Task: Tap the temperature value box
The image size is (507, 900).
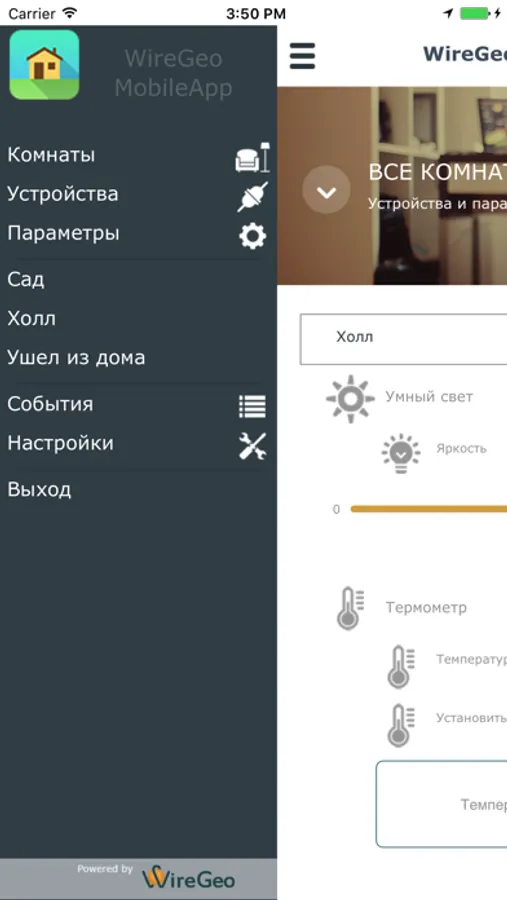Action: click(x=442, y=804)
